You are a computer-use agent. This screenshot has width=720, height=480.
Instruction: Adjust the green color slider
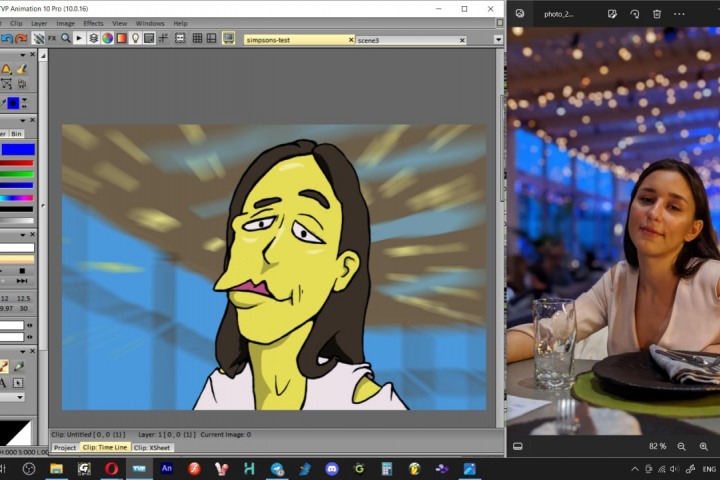tap(17, 175)
